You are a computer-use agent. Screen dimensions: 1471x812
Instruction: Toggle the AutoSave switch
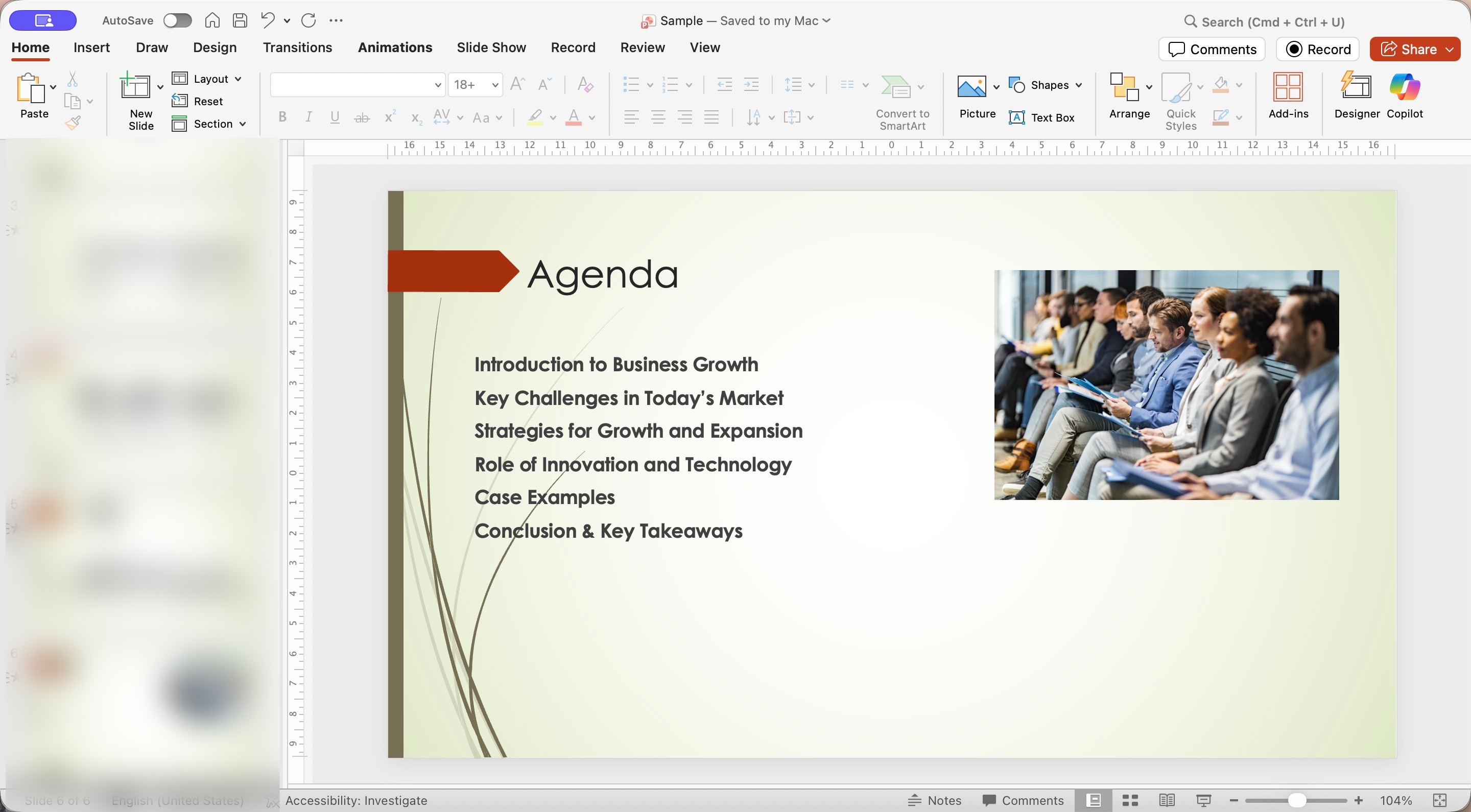tap(177, 20)
